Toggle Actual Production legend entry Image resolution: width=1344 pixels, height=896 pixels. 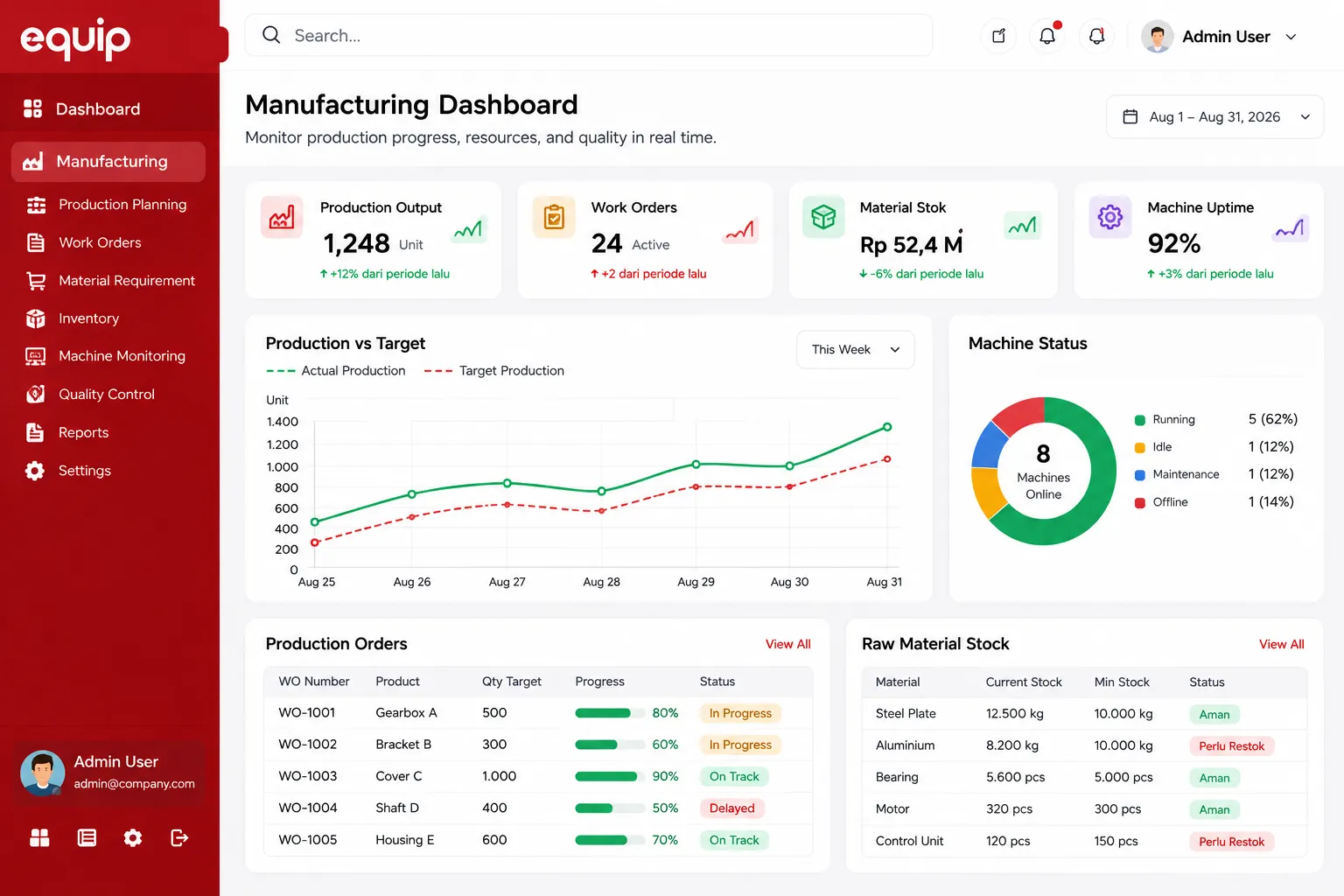point(336,371)
